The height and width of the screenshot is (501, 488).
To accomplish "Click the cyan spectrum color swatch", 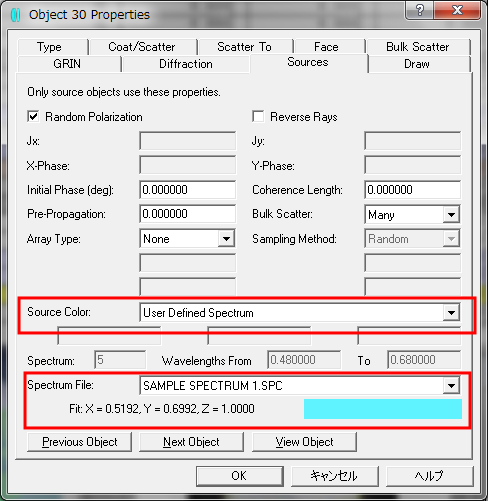I will (x=383, y=409).
